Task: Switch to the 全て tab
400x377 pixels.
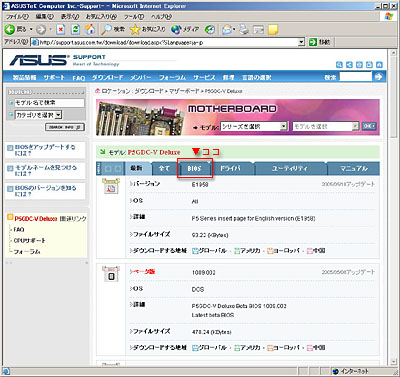Action: pyautogui.click(x=164, y=169)
